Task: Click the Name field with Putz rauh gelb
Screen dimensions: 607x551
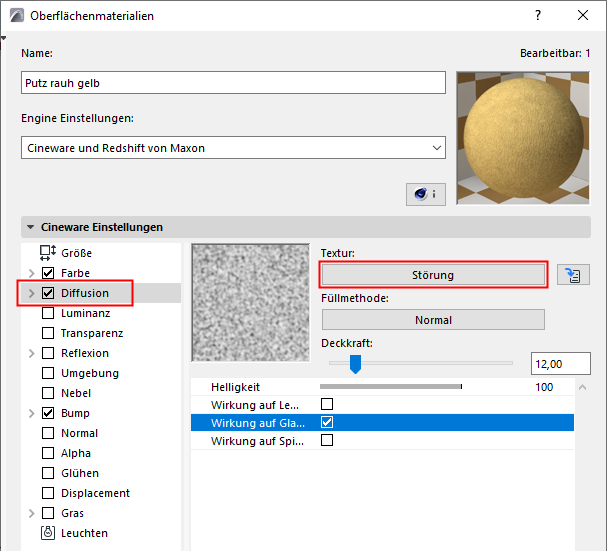Action: point(233,82)
